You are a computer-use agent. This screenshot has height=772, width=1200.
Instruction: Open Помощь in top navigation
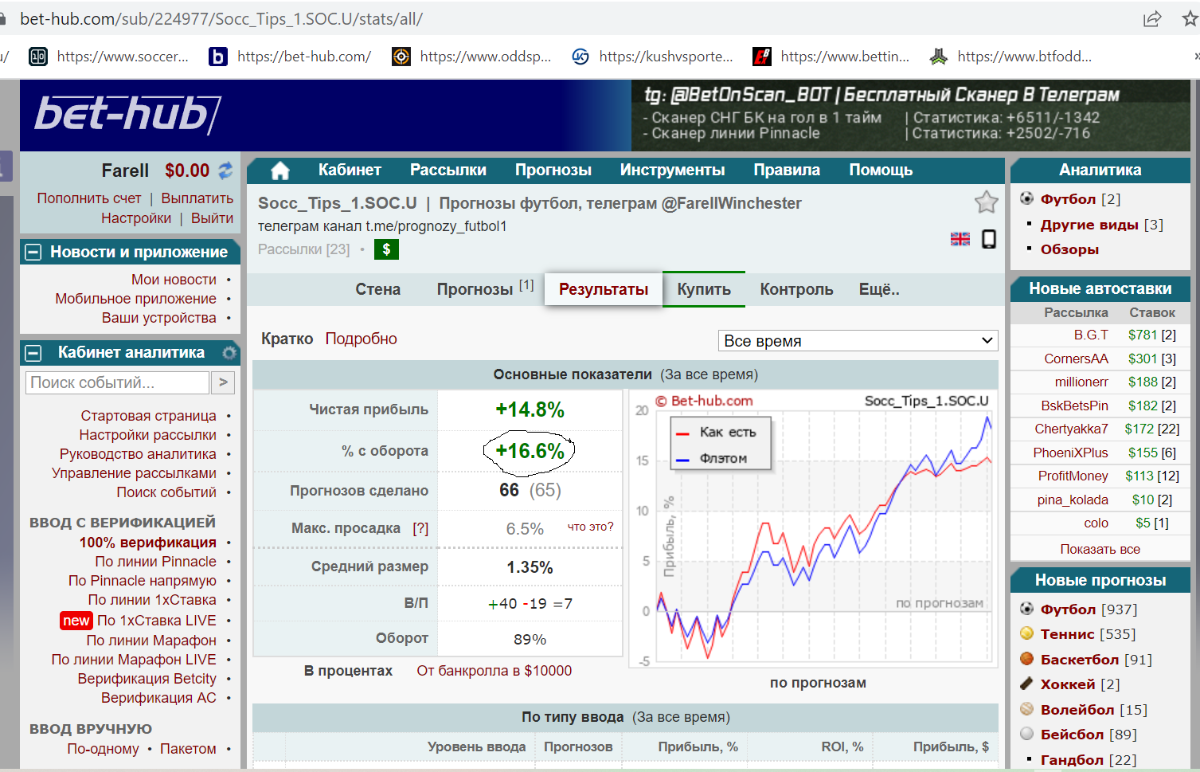(x=881, y=170)
